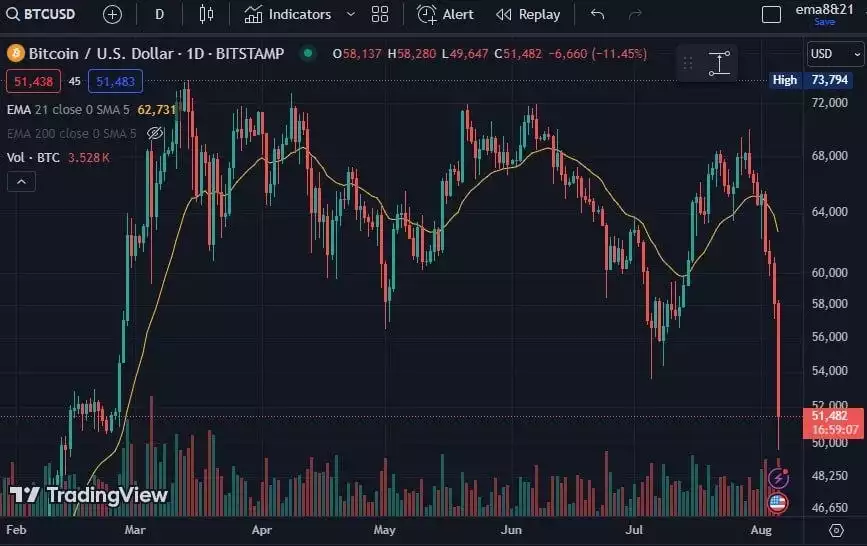The width and height of the screenshot is (867, 546).
Task: Undo the last chart action
Action: tap(597, 14)
